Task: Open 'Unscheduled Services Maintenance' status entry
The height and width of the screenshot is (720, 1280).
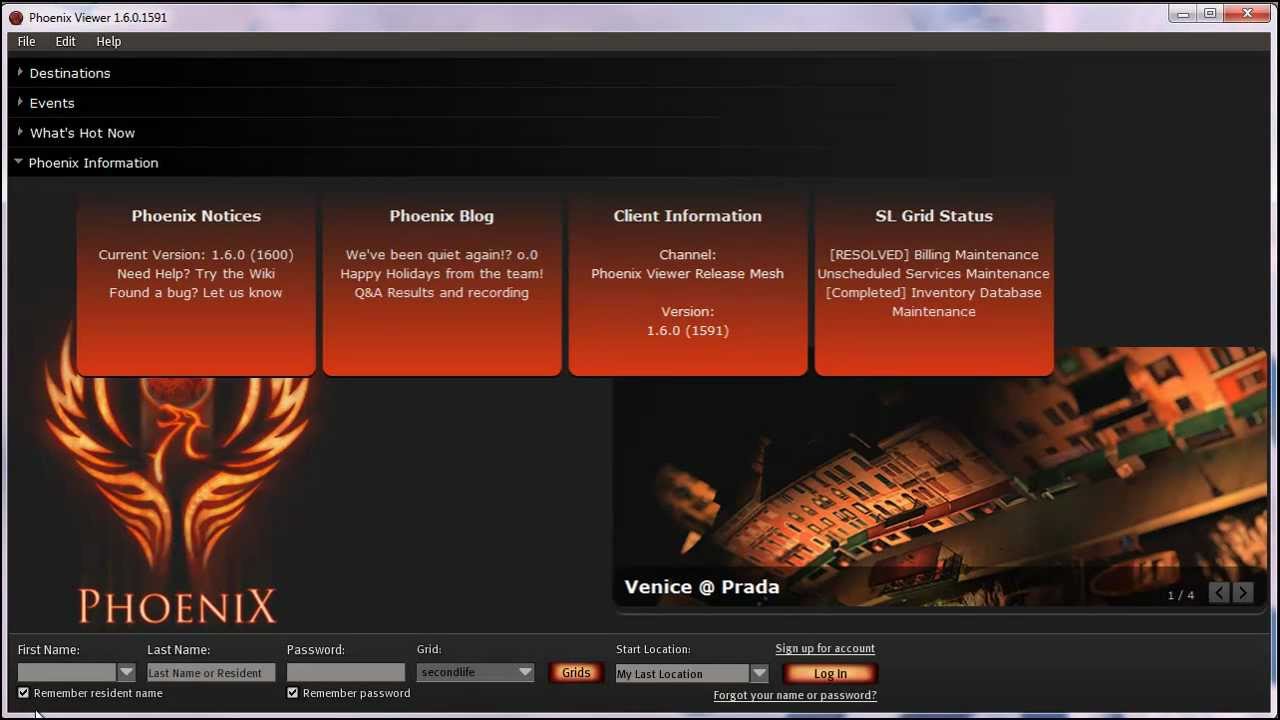Action: [x=934, y=273]
